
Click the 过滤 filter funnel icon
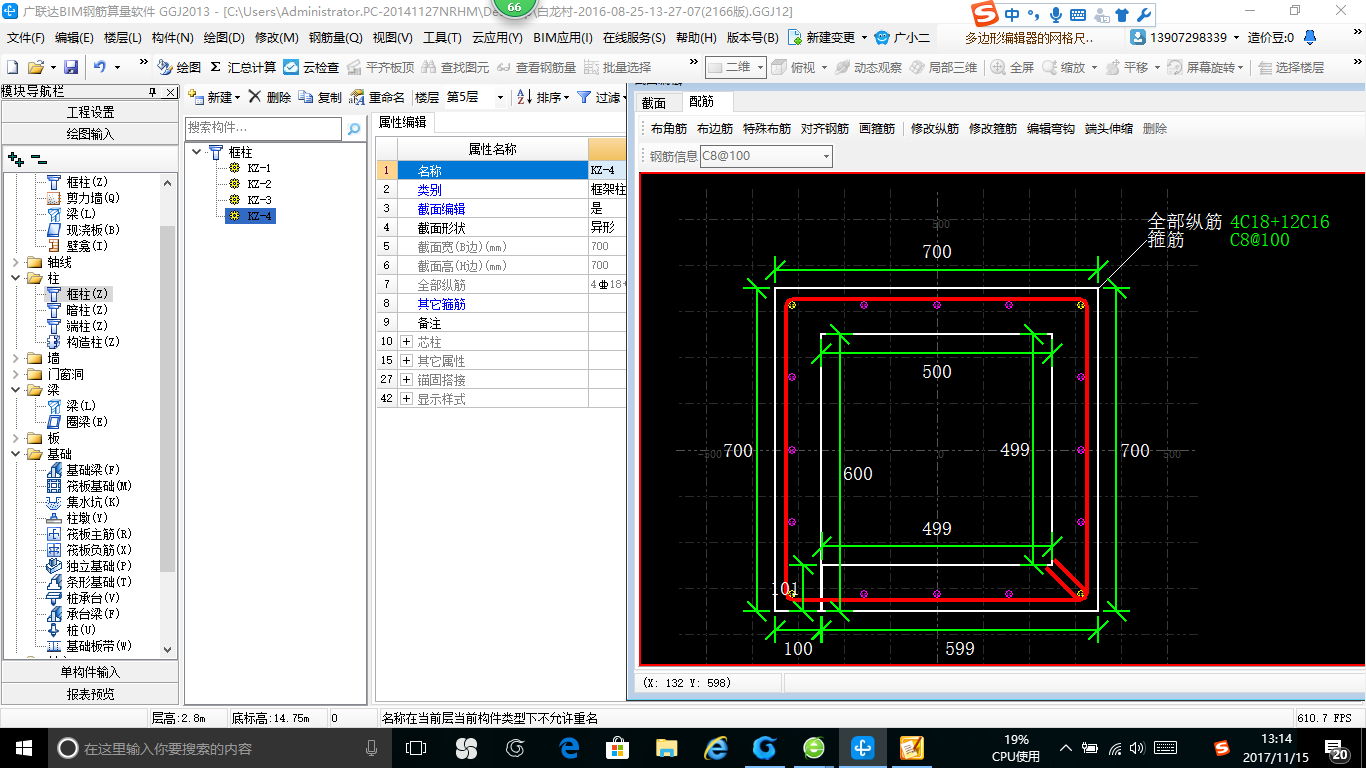coord(584,97)
